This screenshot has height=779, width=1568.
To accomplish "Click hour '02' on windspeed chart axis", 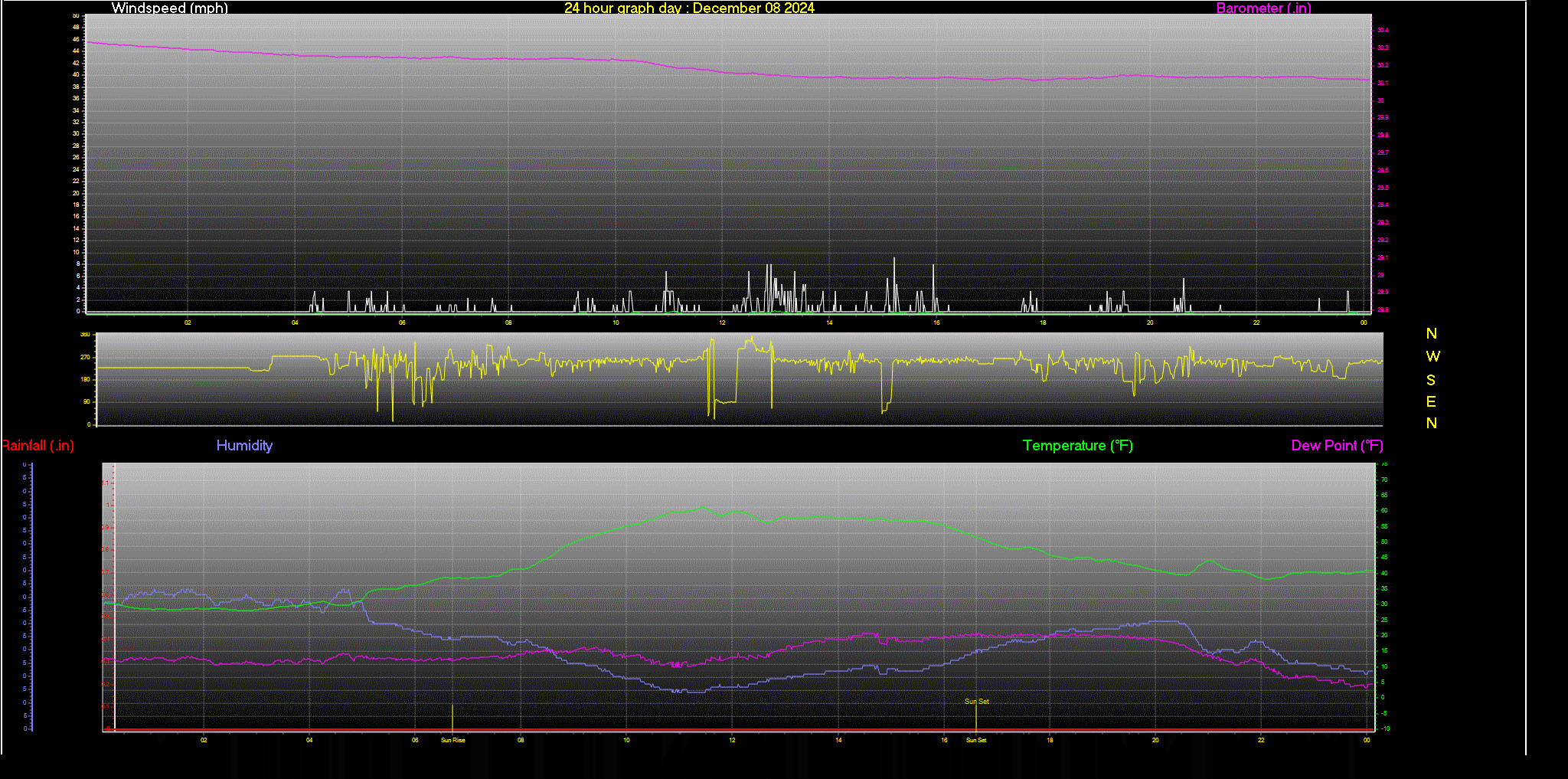I will tap(188, 322).
